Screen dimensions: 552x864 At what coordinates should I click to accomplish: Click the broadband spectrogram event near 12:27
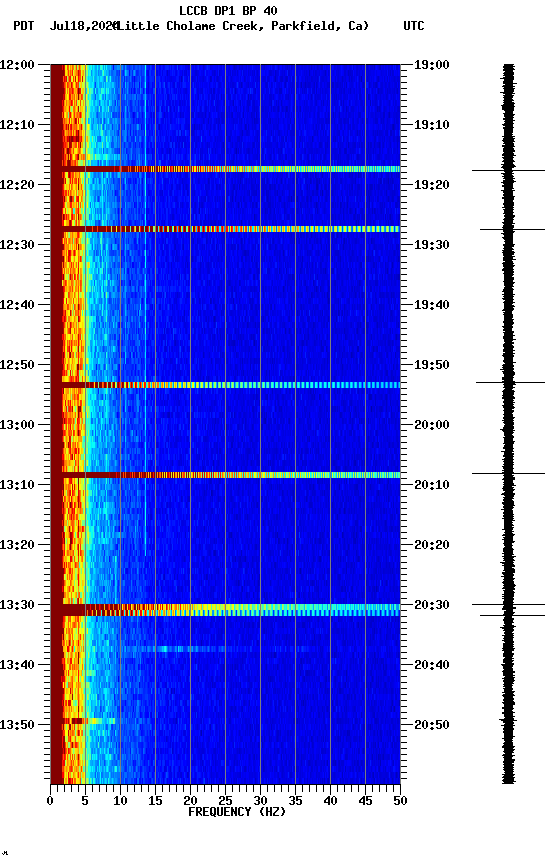point(225,229)
